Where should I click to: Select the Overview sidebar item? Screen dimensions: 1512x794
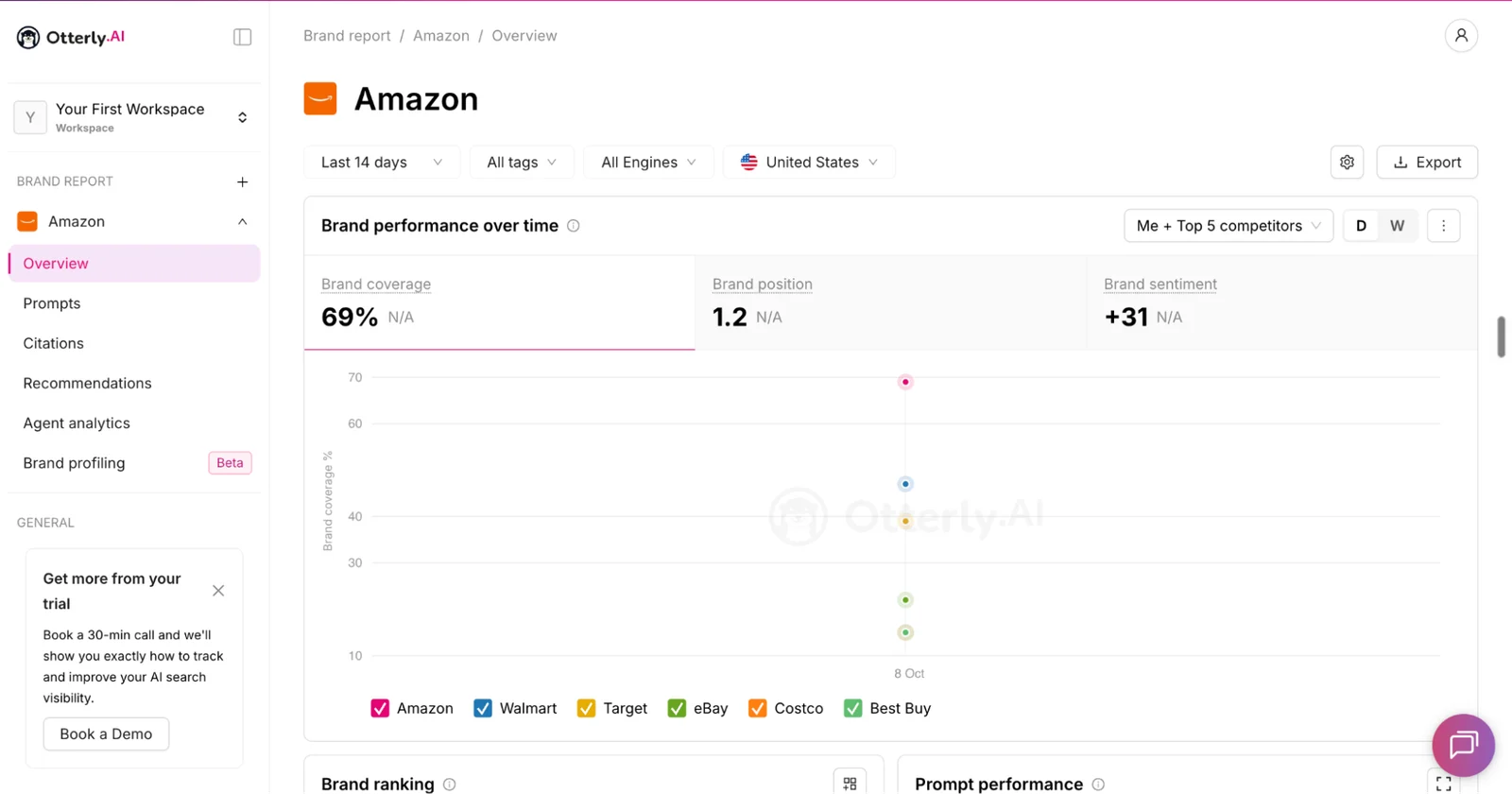tap(134, 264)
